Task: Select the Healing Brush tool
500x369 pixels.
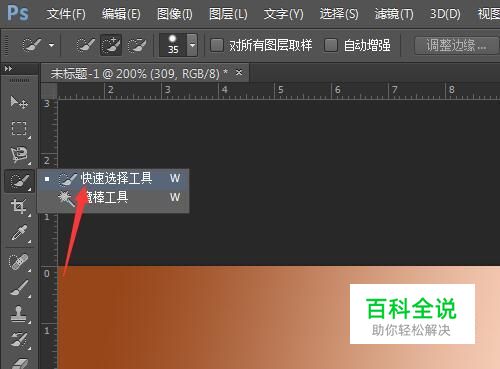Action: (x=19, y=262)
